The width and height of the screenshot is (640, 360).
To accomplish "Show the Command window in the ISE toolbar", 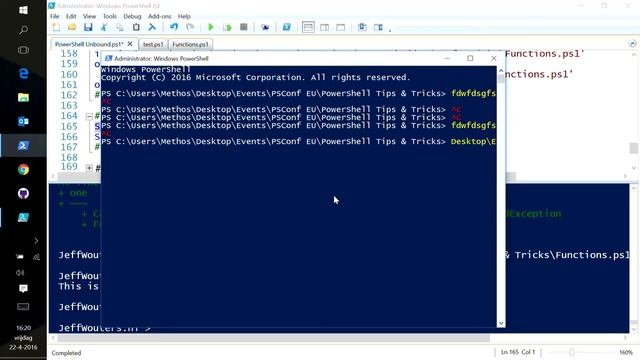I will 362,27.
